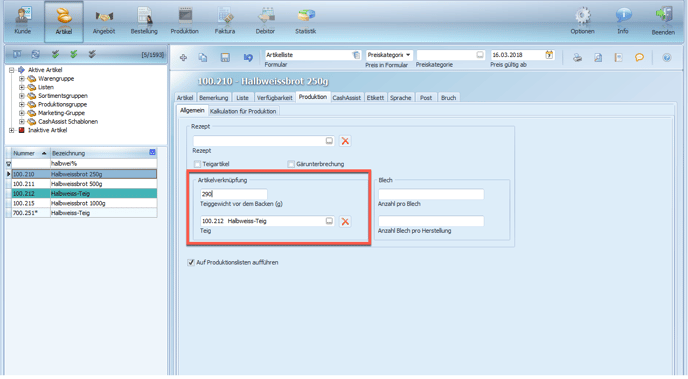Screen dimensions: 688x379
Task: Open the Bruch tab
Action: click(x=448, y=98)
